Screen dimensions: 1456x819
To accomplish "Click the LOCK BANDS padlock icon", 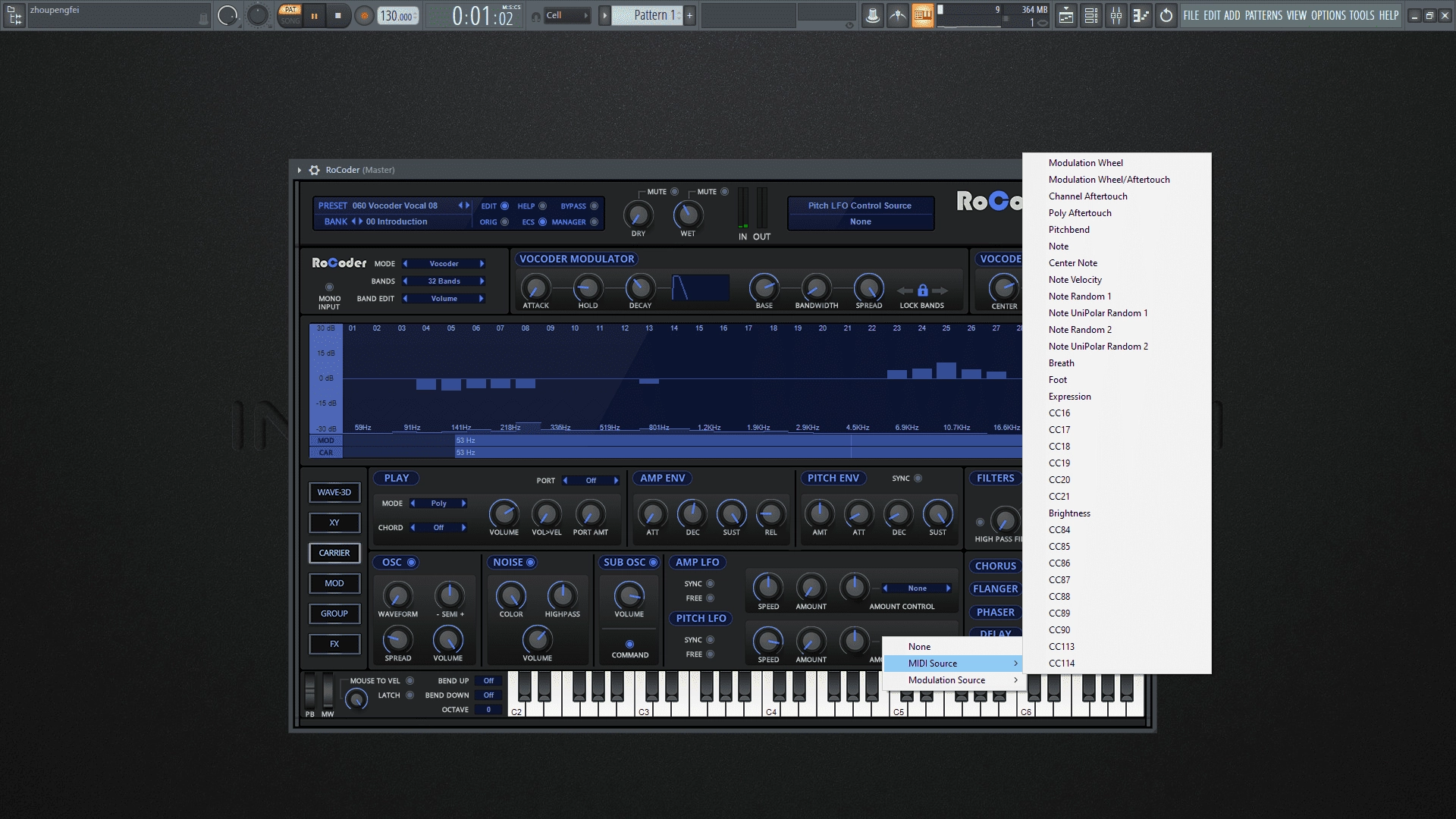I will (x=922, y=290).
